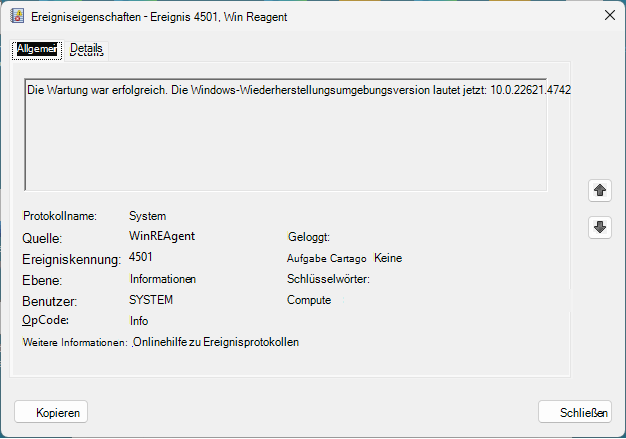Click the Ebene value 'Informationen'
This screenshot has height=439, width=626.
(163, 279)
